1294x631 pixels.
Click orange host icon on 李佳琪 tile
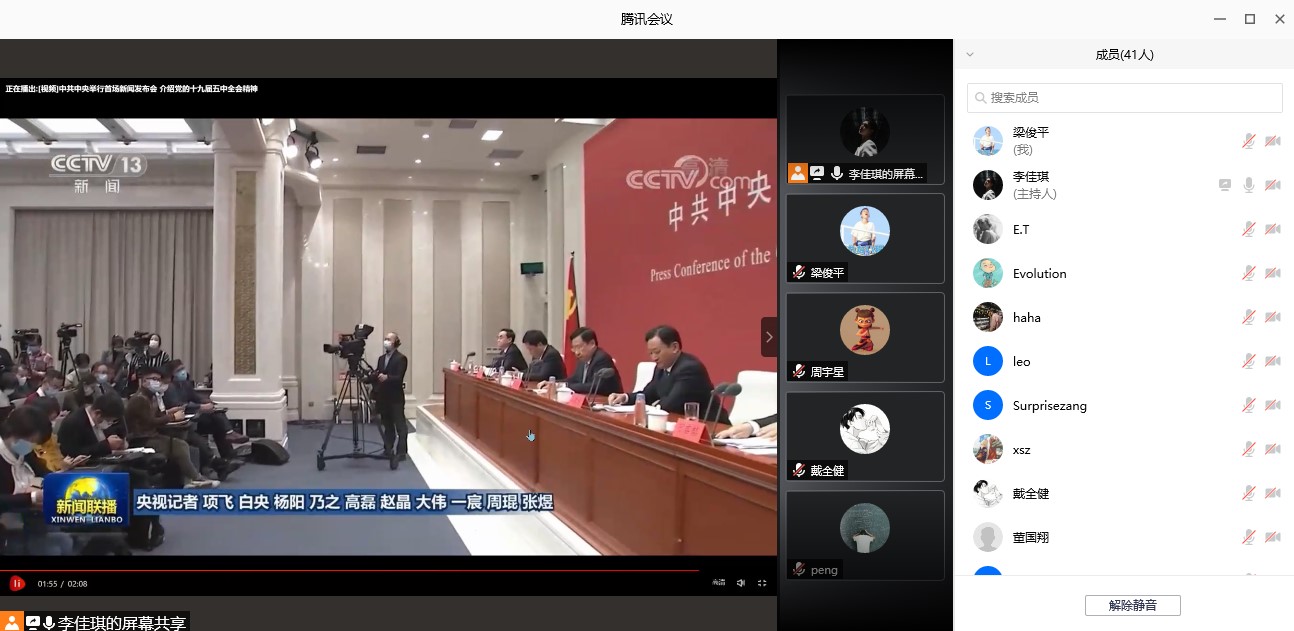click(x=797, y=173)
